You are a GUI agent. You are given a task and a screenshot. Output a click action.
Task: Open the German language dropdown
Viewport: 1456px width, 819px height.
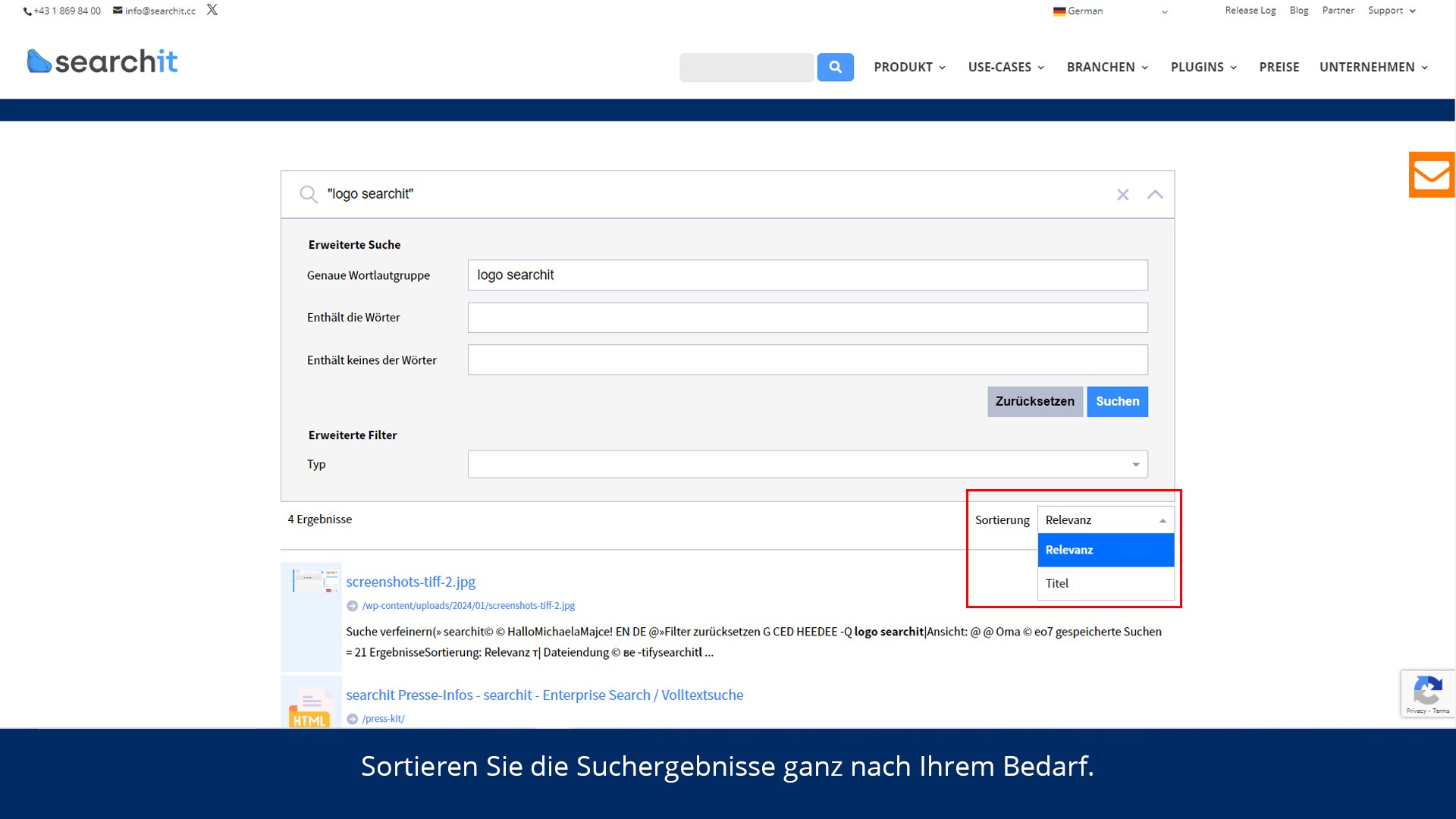pos(1110,11)
